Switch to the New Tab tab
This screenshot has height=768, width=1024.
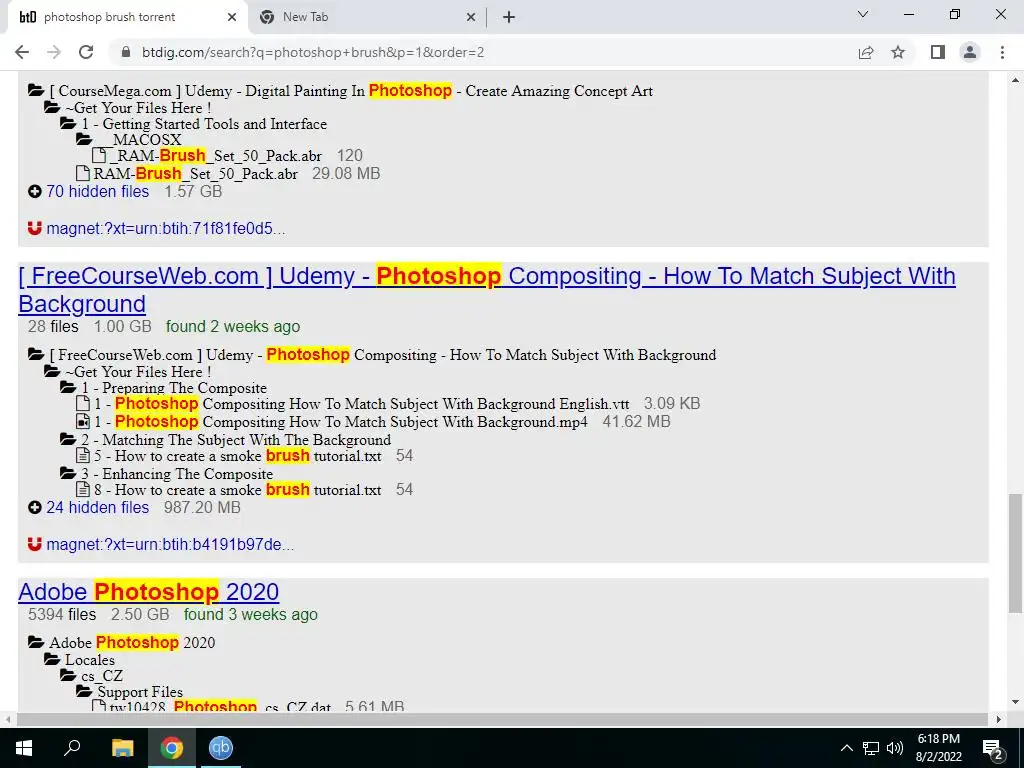tap(367, 17)
